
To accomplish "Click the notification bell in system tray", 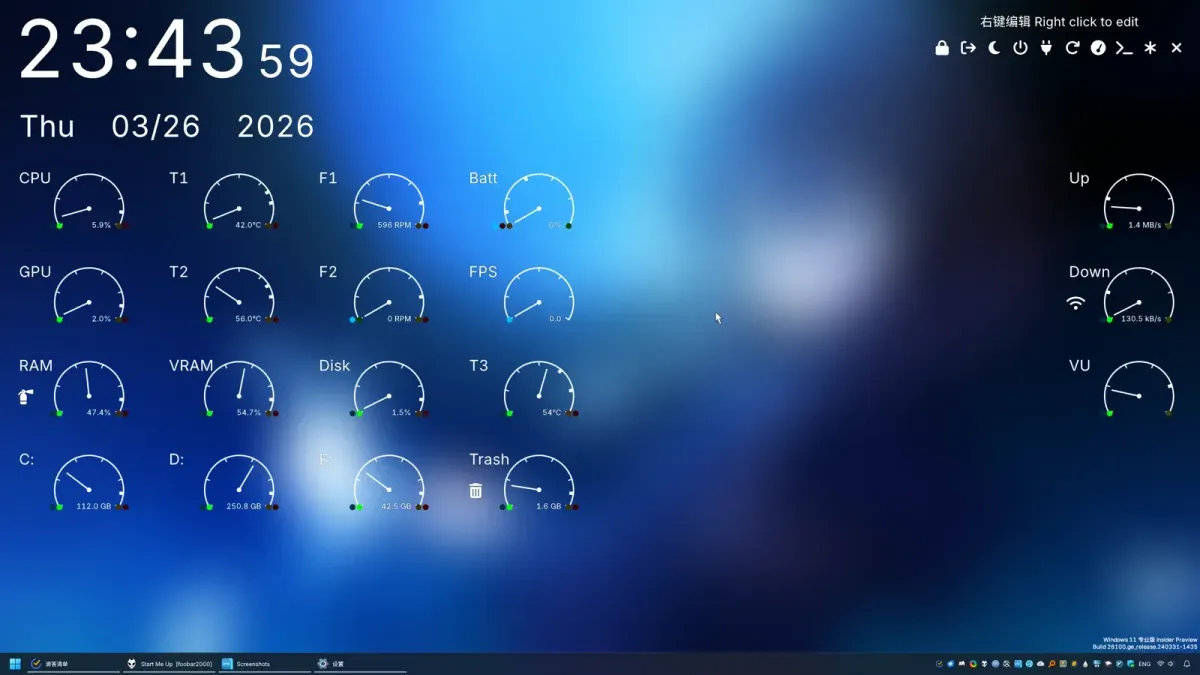I will [1187, 664].
